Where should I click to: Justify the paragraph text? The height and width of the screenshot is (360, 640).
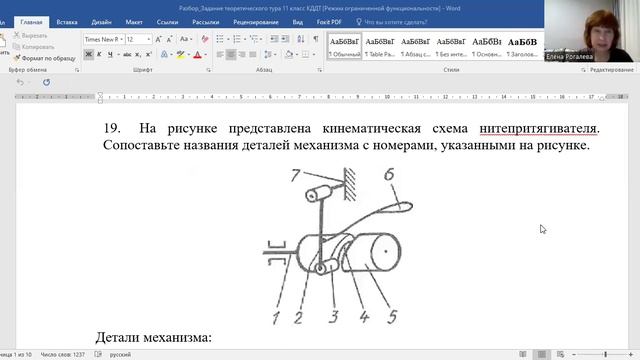(x=253, y=54)
